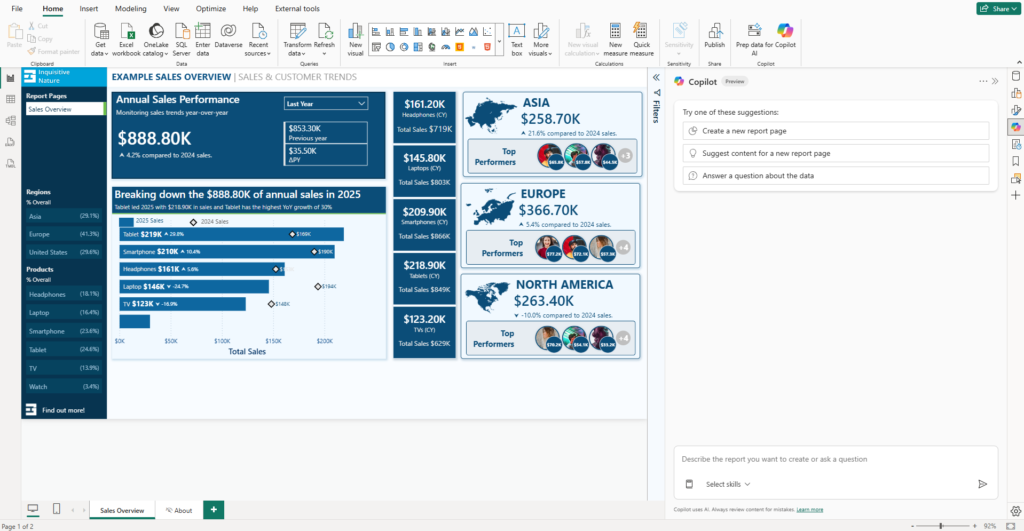Click the Copilot ribbon button
The image size is (1024, 531).
(x=785, y=36)
